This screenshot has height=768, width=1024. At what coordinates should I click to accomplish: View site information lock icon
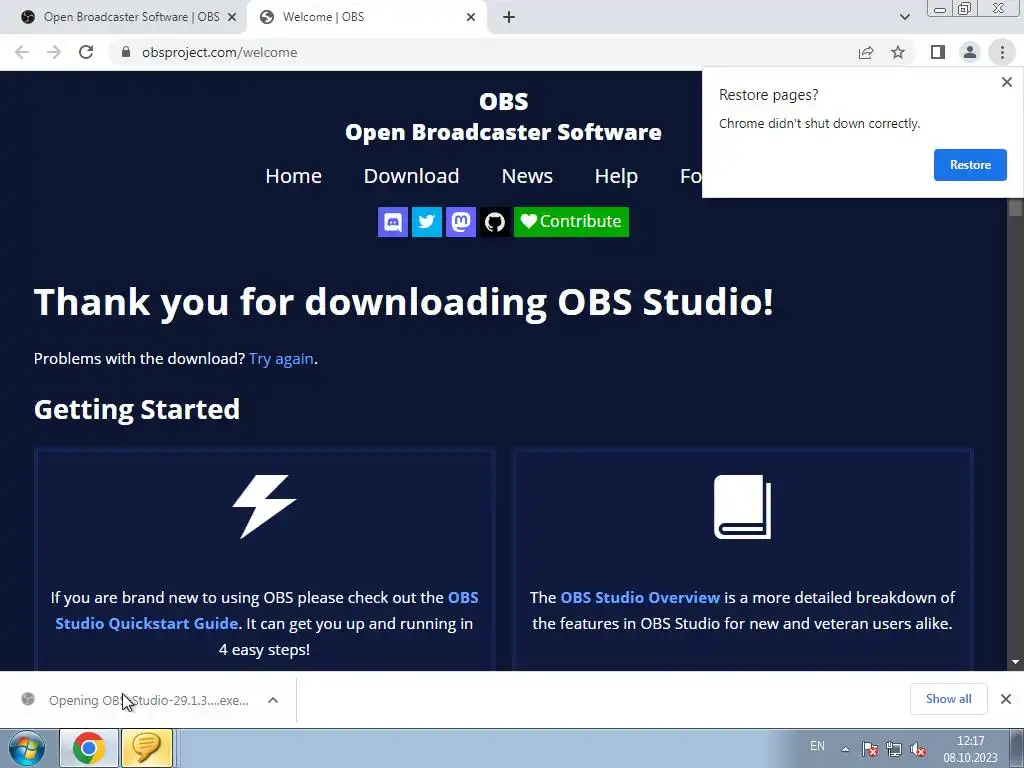click(126, 52)
